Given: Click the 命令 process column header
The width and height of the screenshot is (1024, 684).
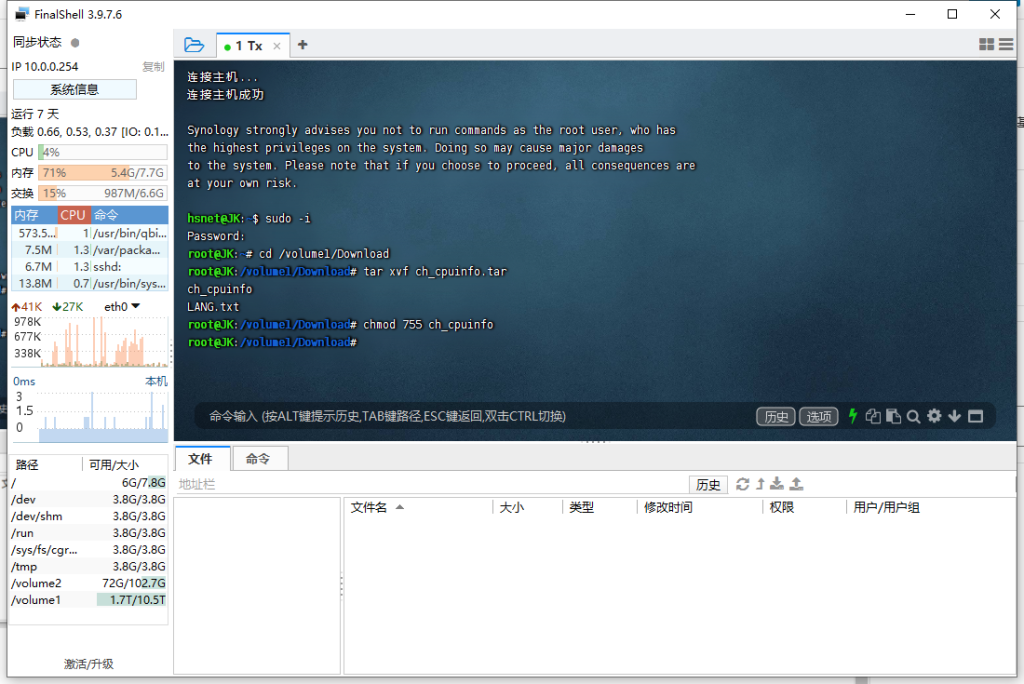Looking at the screenshot, I should 129,215.
